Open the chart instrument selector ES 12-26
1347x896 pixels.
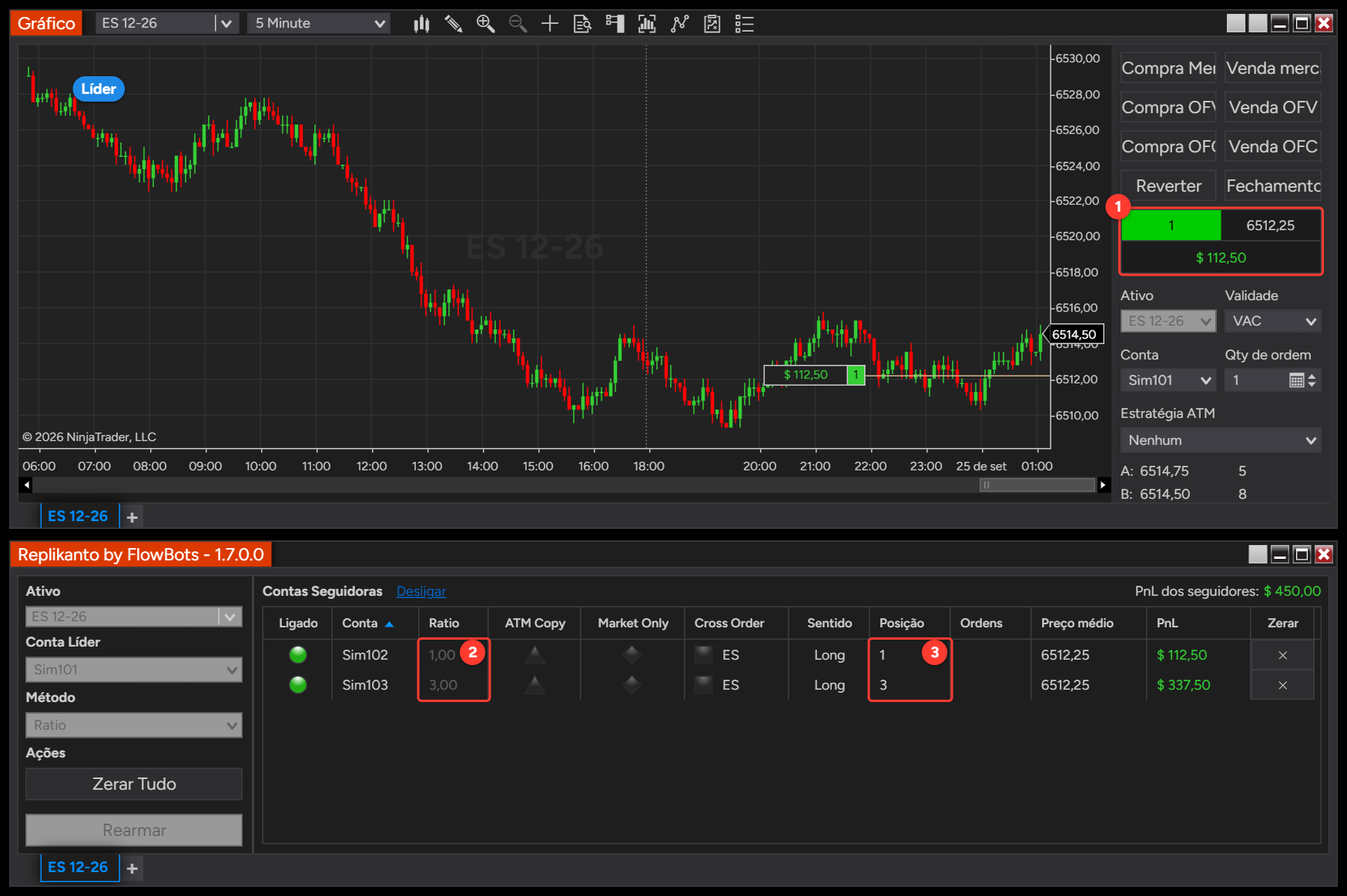[x=166, y=24]
